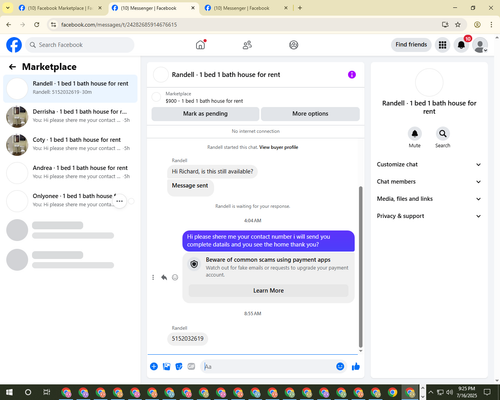
Task: Select Randell chat in the list
Action: click(x=70, y=88)
